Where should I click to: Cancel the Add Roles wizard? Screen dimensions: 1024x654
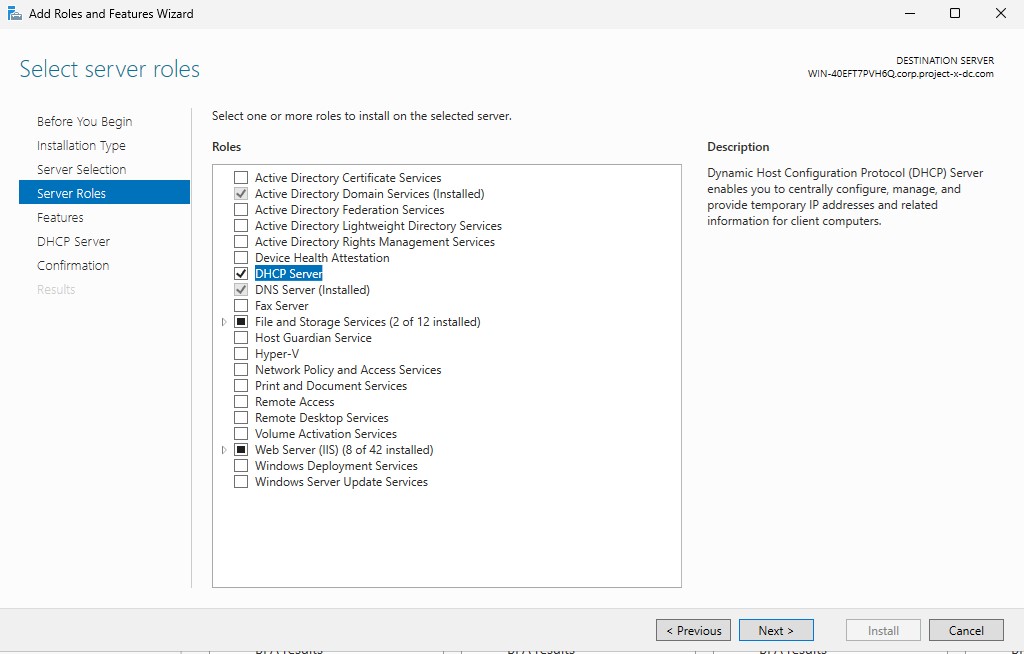[x=965, y=631]
